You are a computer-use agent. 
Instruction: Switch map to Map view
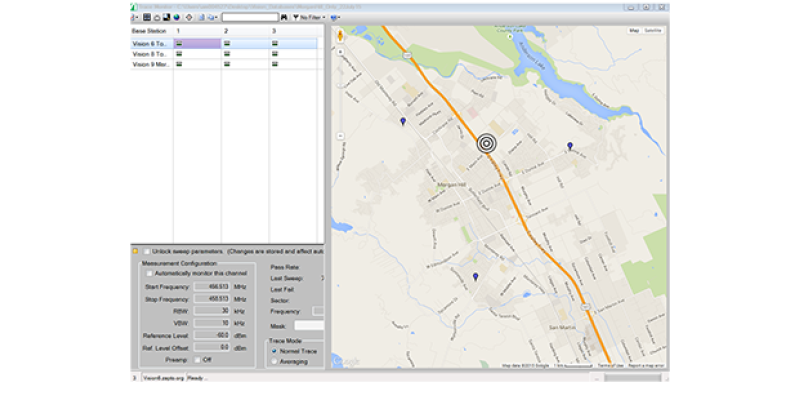(634, 31)
